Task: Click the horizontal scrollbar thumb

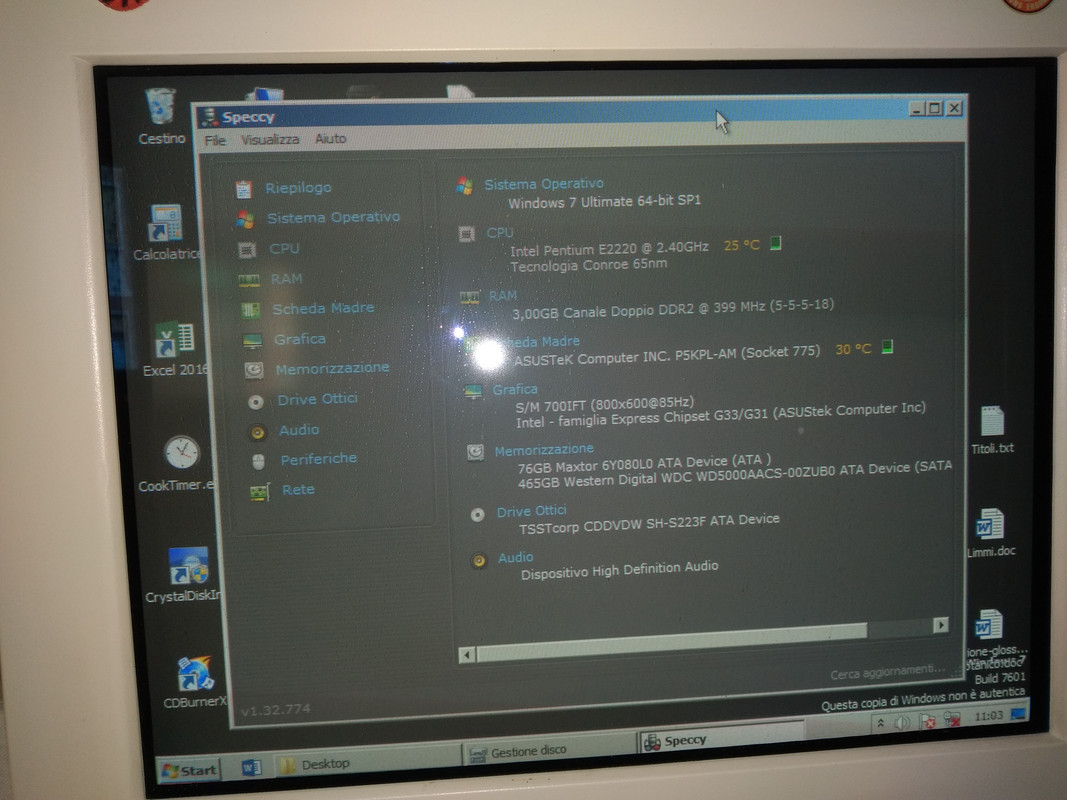Action: pyautogui.click(x=672, y=641)
